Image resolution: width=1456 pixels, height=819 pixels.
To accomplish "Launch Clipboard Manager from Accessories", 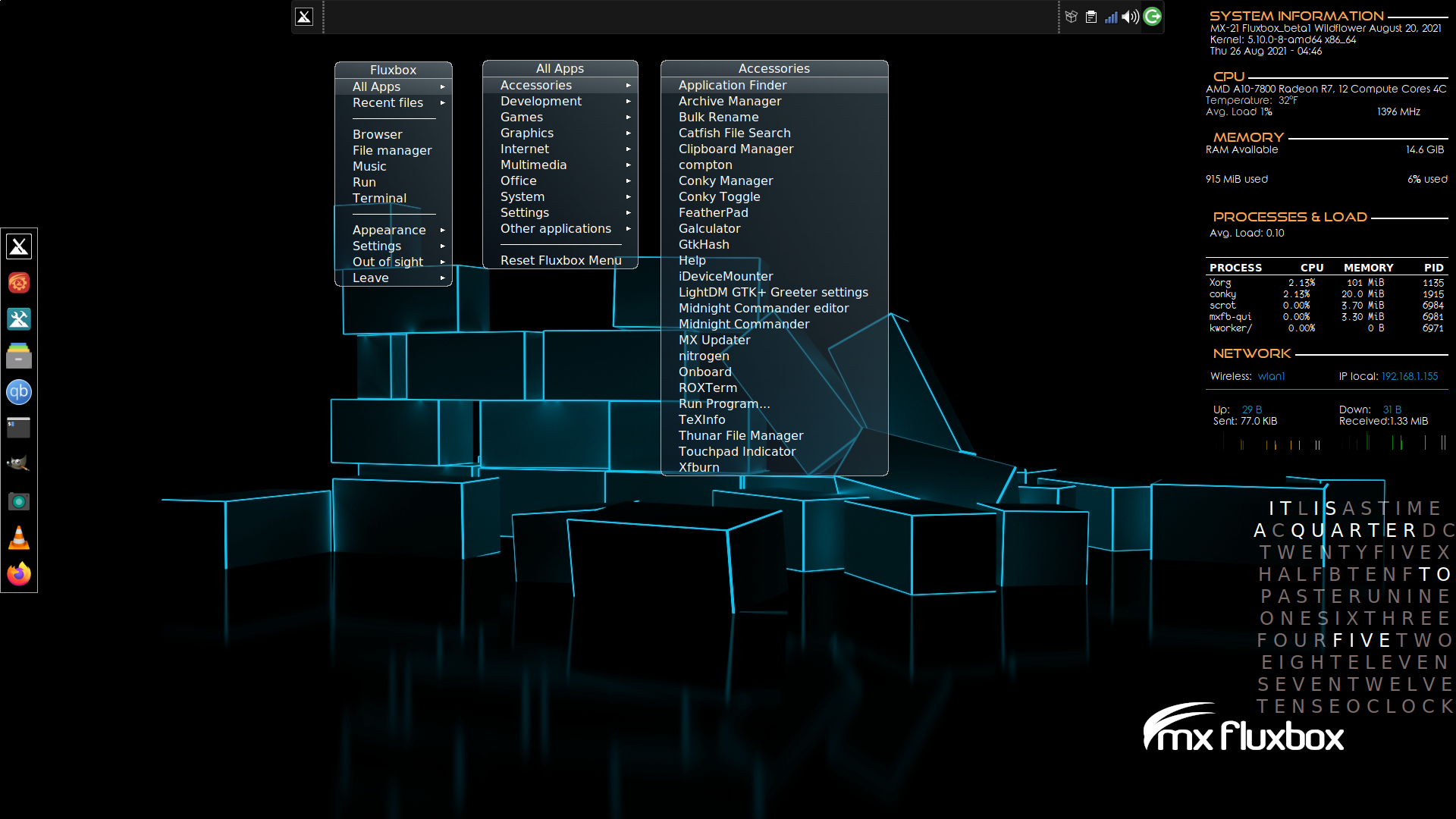I will click(x=774, y=149).
